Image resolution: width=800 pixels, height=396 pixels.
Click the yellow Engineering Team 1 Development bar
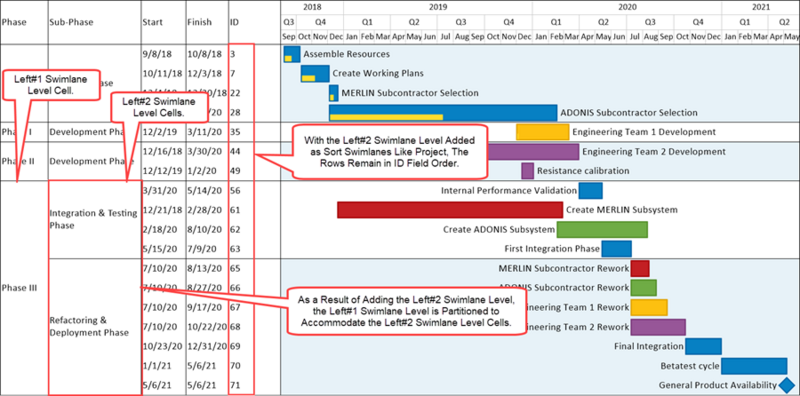542,132
